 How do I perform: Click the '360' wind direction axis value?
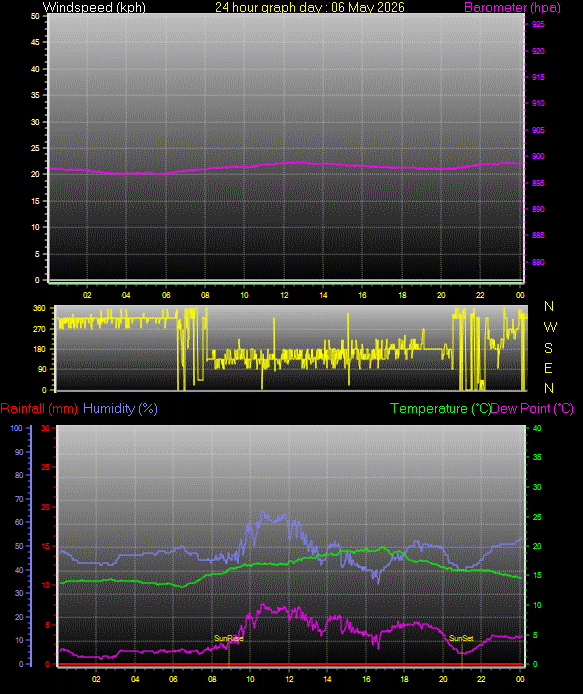coord(39,308)
